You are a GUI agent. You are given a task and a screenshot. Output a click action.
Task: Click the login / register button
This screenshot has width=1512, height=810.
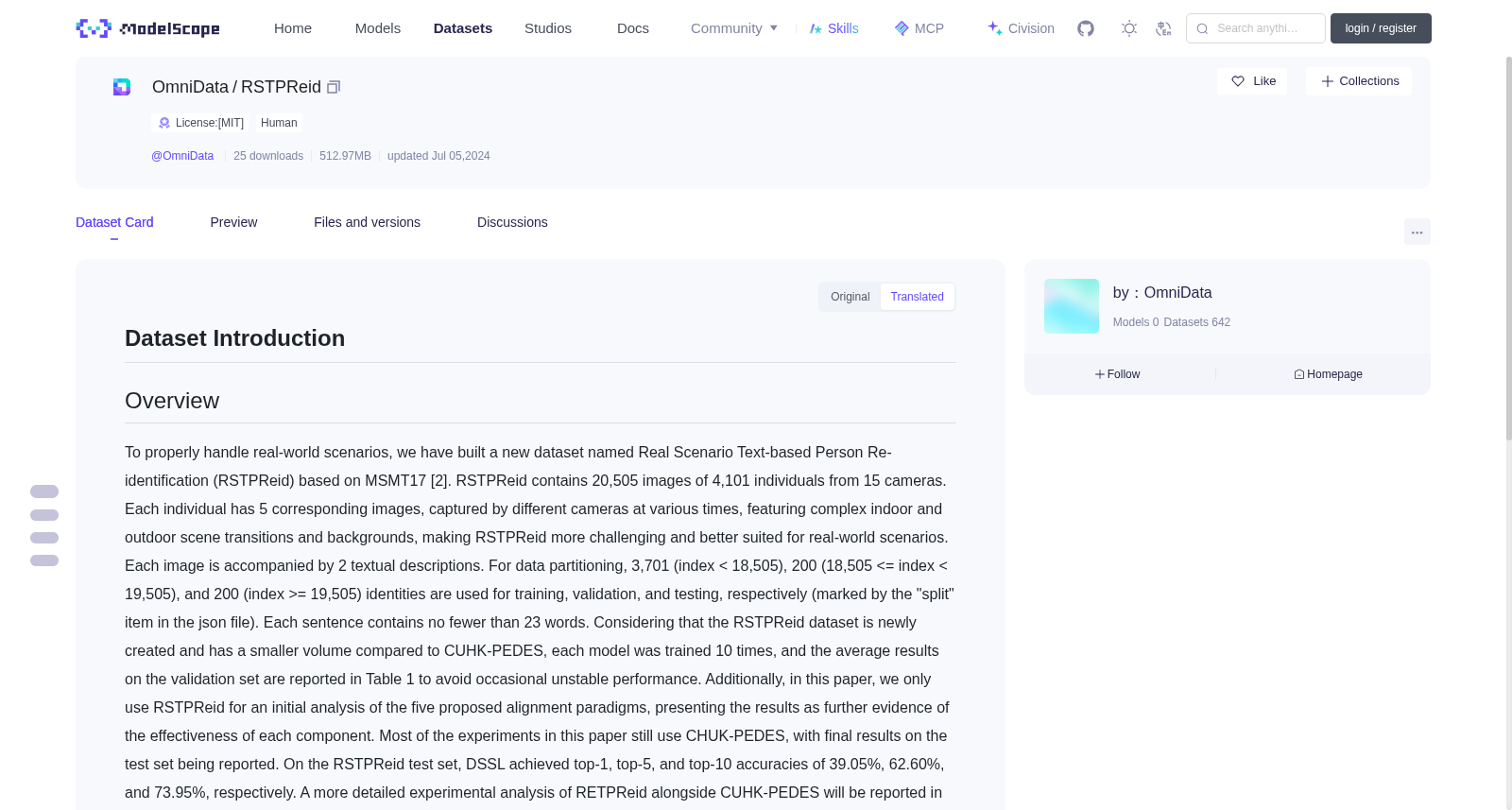click(x=1381, y=28)
